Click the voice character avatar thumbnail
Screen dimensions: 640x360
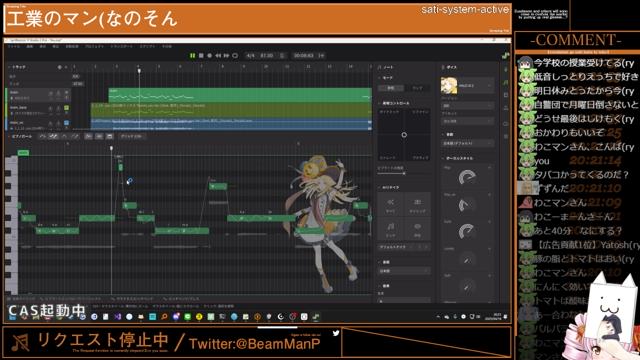pyautogui.click(x=449, y=85)
